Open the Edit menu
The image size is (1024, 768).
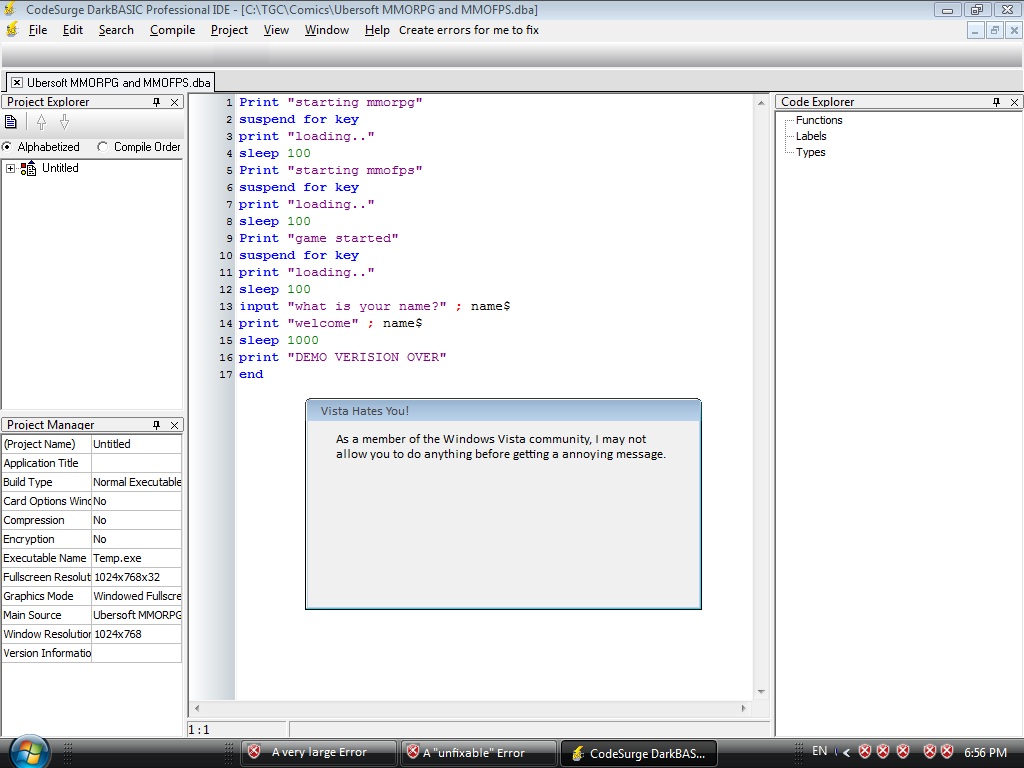[x=72, y=30]
